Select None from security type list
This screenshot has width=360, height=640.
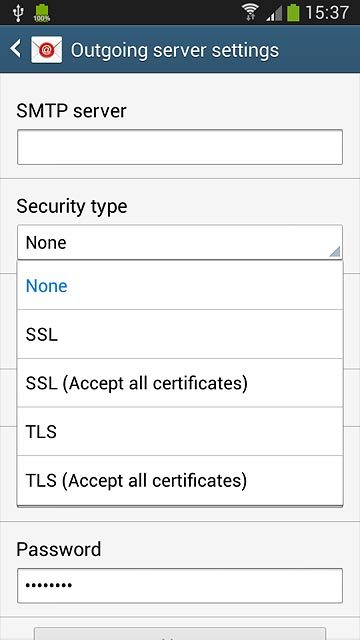pos(180,285)
